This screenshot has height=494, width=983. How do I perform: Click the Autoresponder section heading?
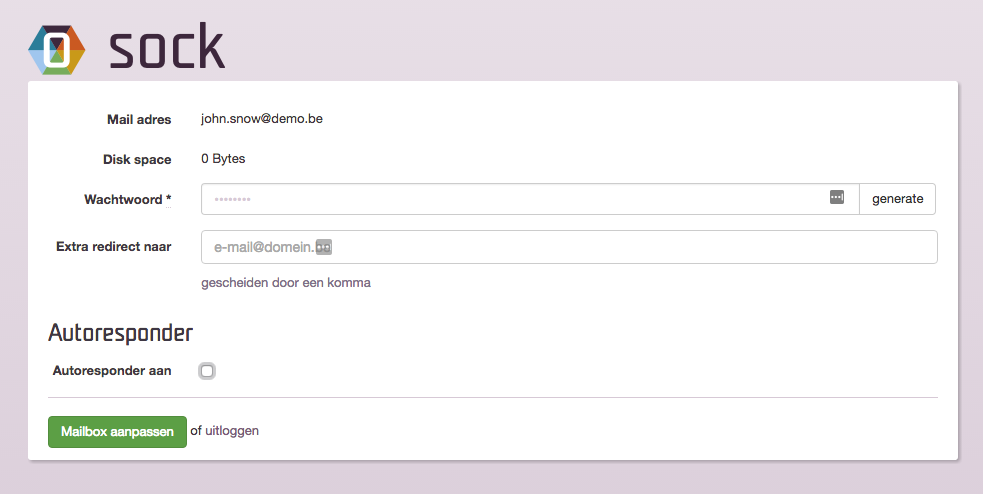(x=120, y=333)
